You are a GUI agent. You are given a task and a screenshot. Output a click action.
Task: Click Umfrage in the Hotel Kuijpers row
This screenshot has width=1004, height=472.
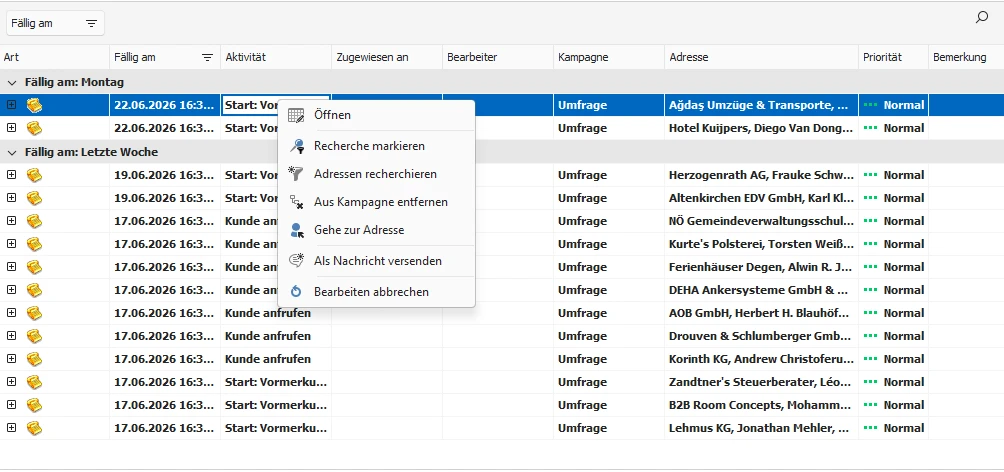[582, 128]
